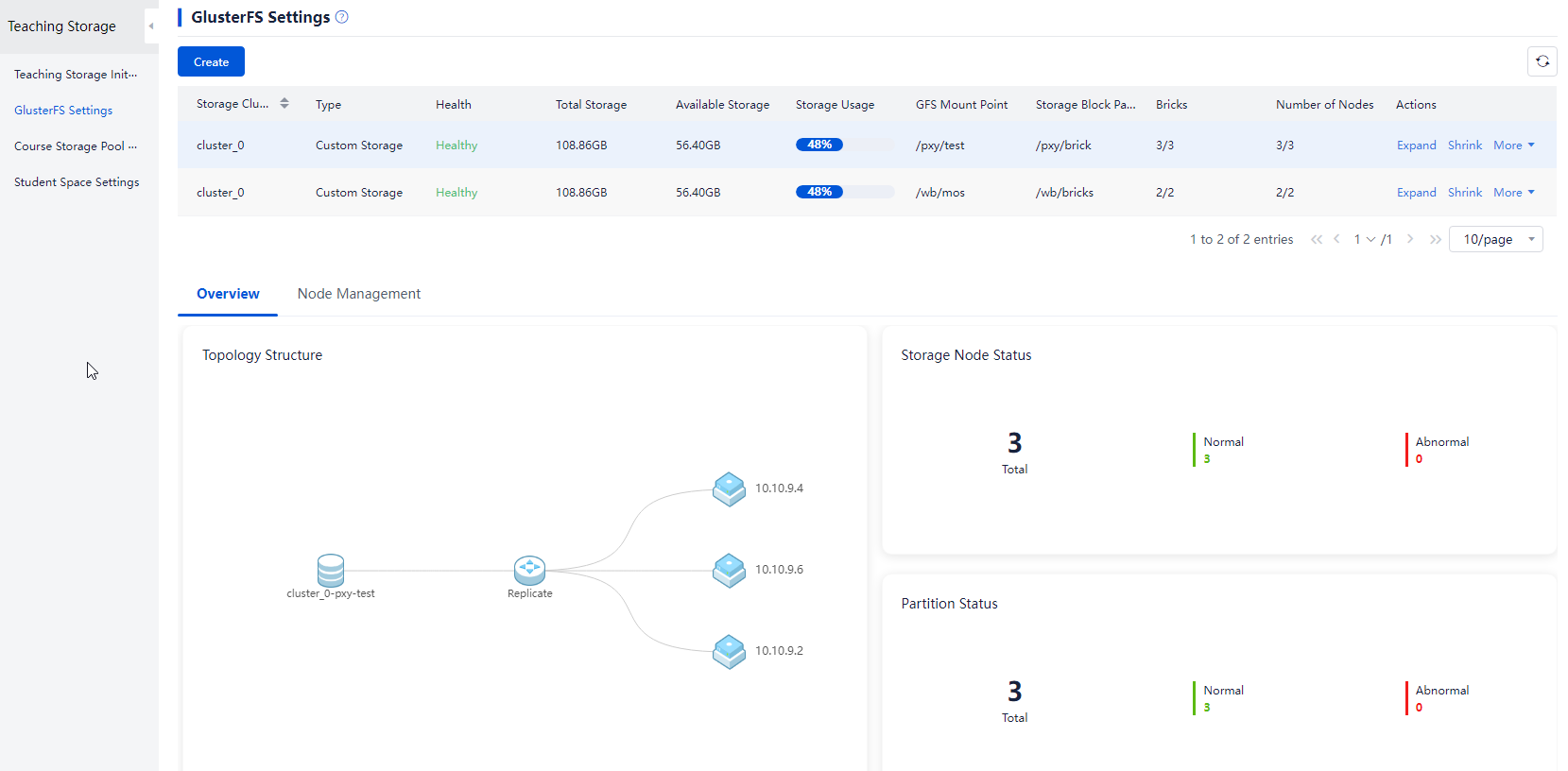The width and height of the screenshot is (1568, 771).
Task: Click Expand for the /pxy/test cluster
Action: (x=1417, y=146)
